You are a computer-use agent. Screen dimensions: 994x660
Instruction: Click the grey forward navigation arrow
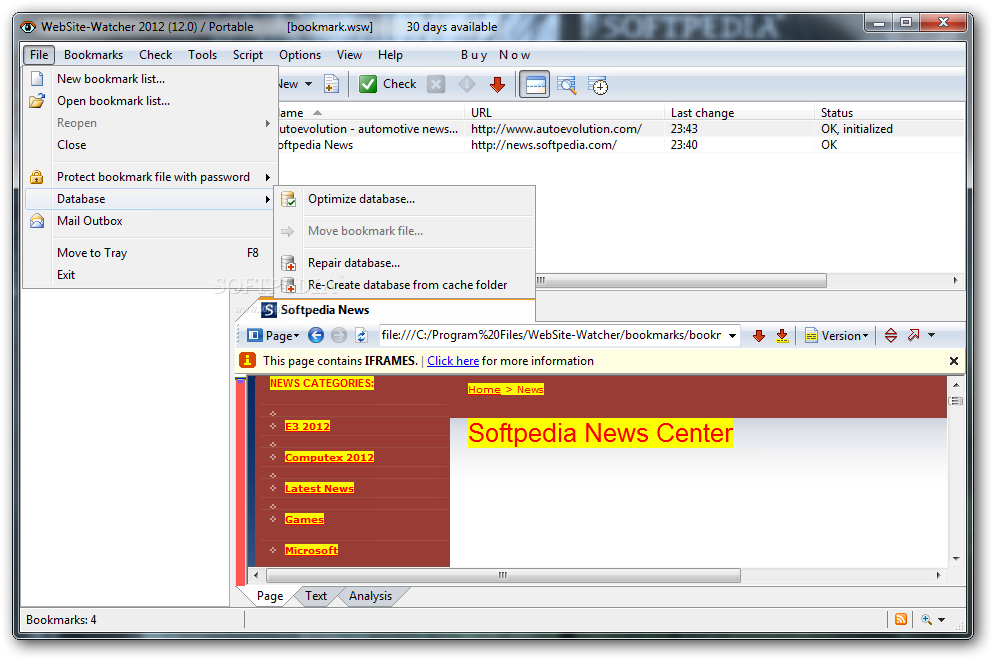click(339, 335)
